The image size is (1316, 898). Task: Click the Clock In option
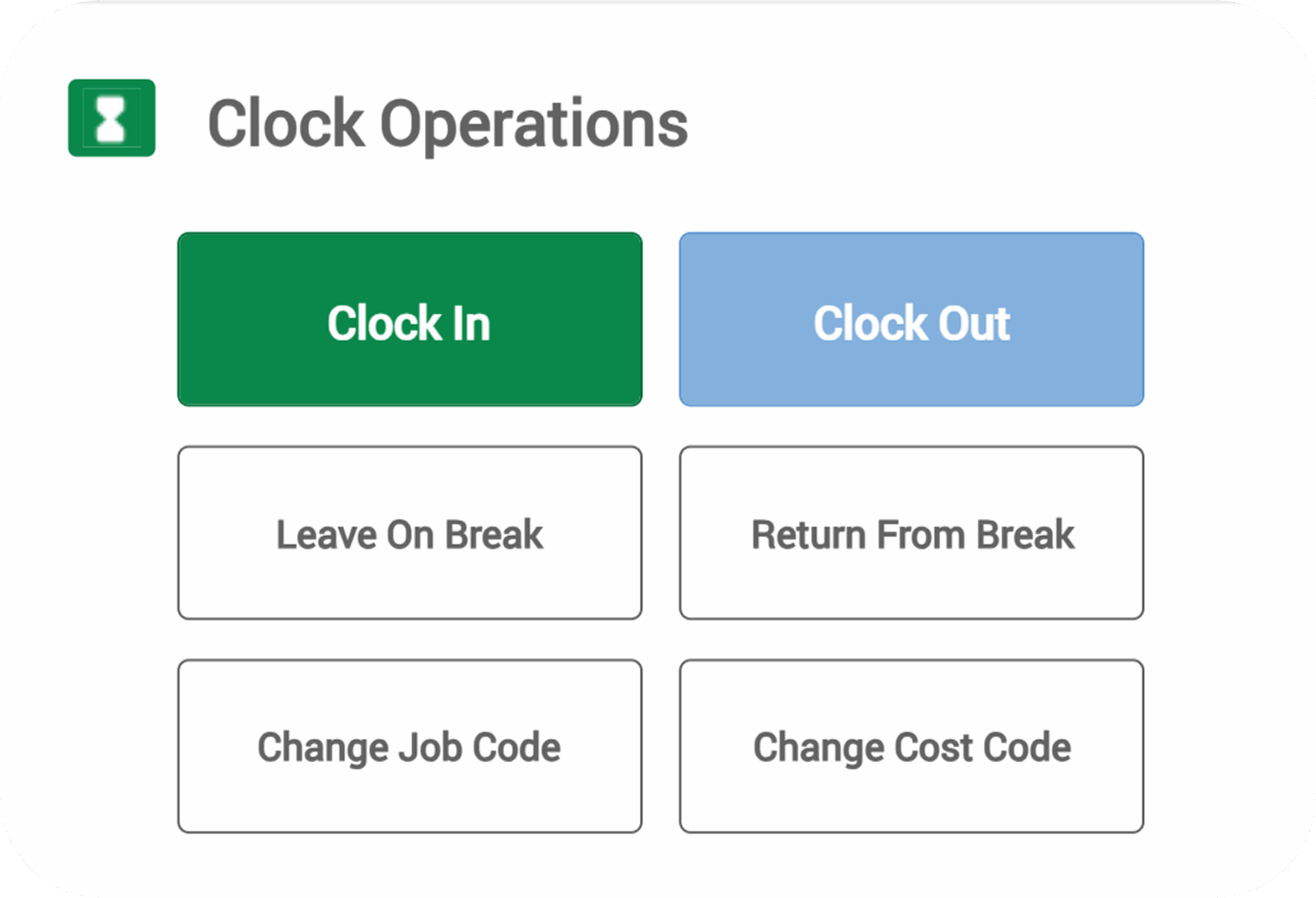(x=409, y=319)
